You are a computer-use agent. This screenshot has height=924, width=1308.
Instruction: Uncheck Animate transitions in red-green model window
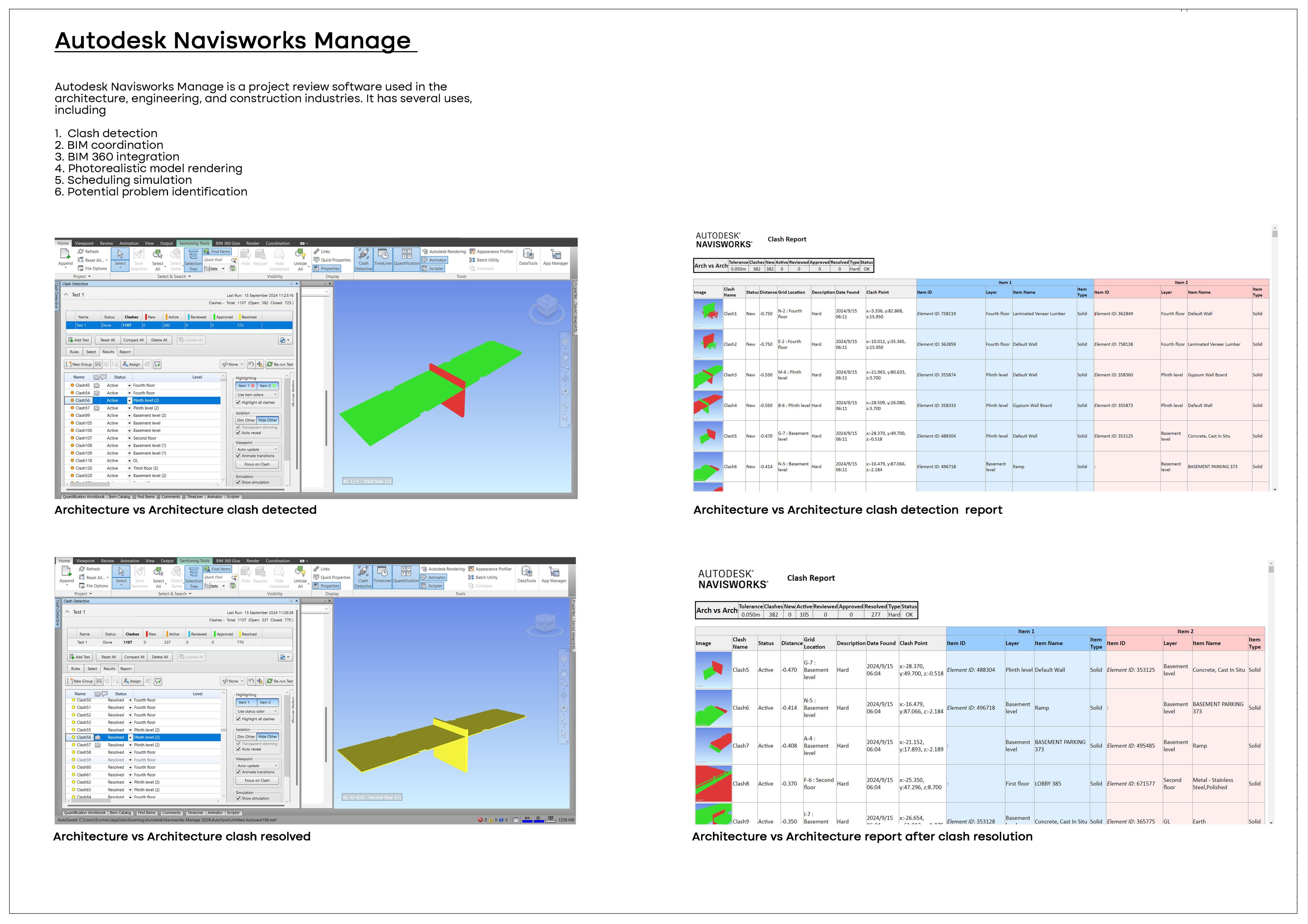[x=239, y=456]
